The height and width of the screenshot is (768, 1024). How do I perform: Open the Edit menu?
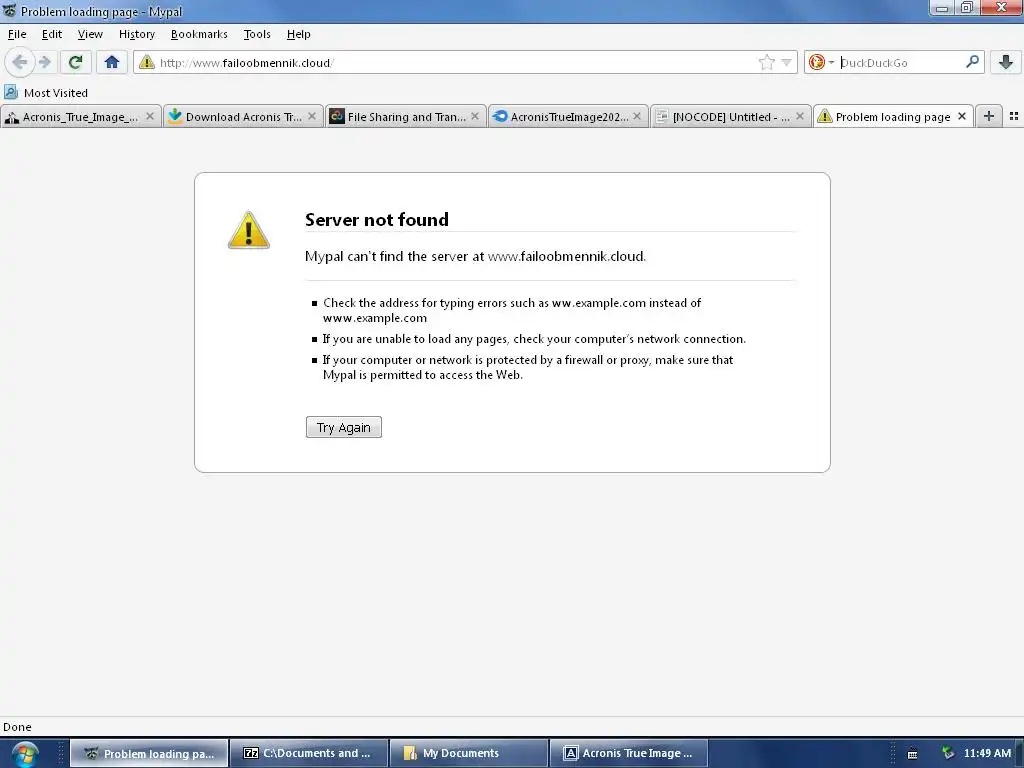pos(52,34)
